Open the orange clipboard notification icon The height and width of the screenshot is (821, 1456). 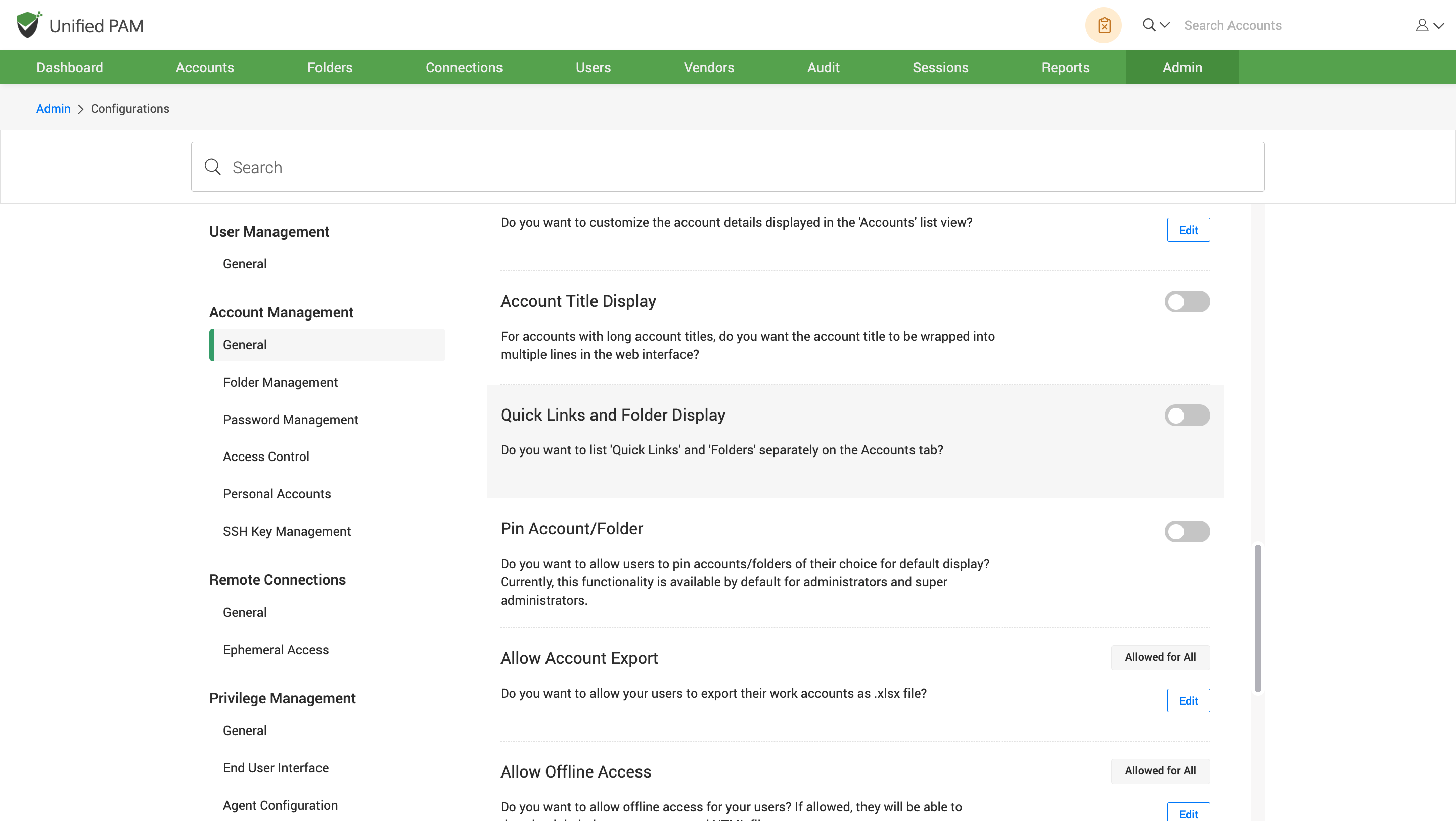(x=1103, y=25)
